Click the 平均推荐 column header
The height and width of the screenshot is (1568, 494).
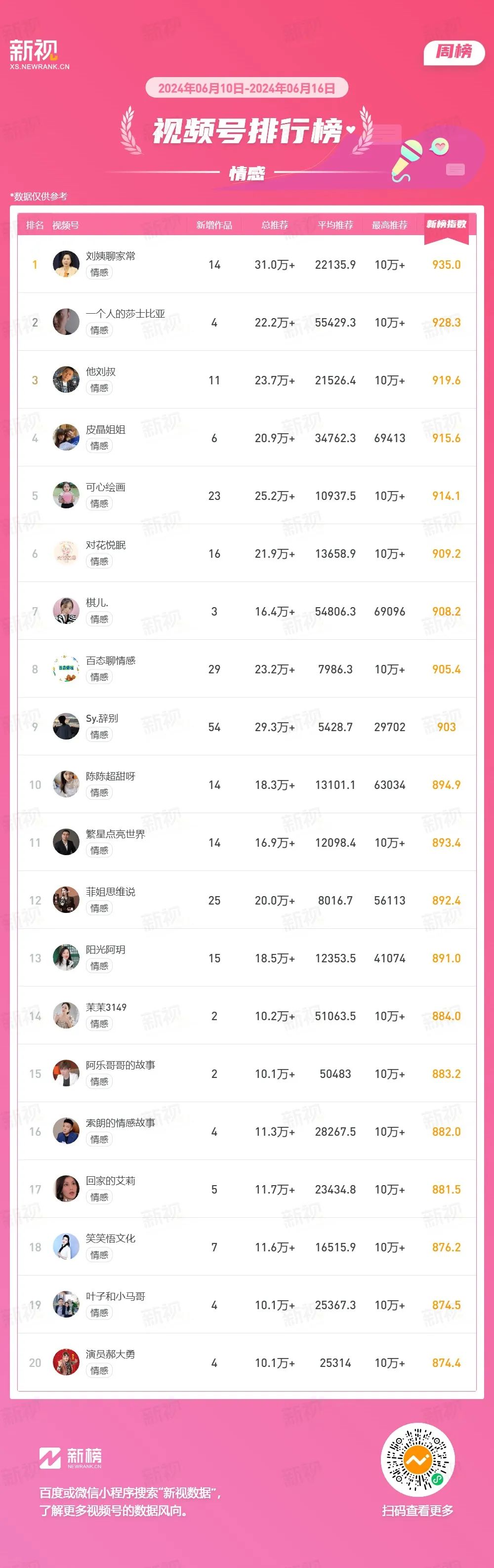pos(335,225)
